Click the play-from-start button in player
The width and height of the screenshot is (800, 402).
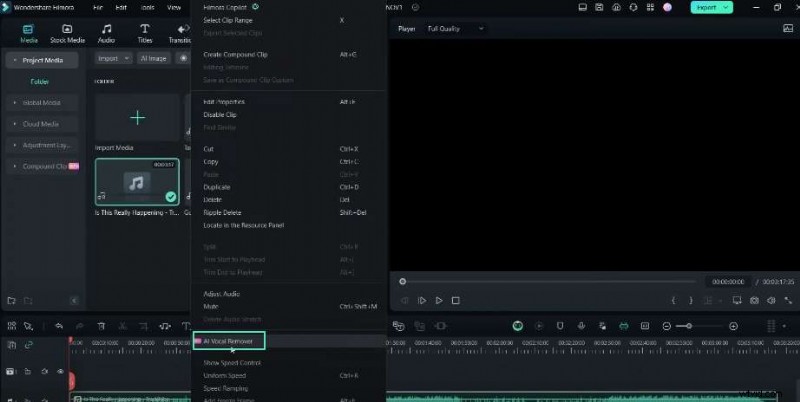click(422, 300)
